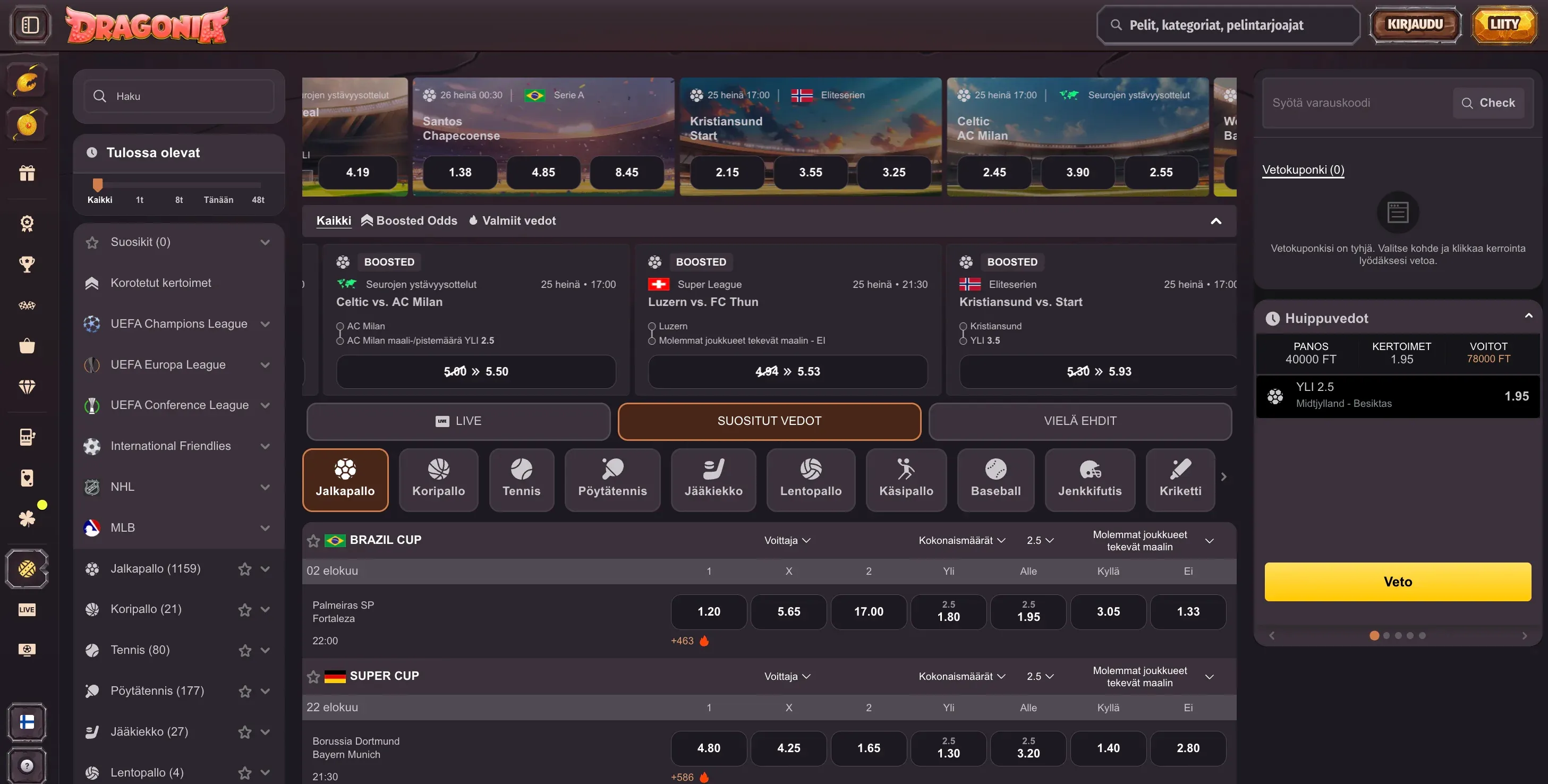
Task: Open the clover icon in the left sidebar
Action: [27, 518]
